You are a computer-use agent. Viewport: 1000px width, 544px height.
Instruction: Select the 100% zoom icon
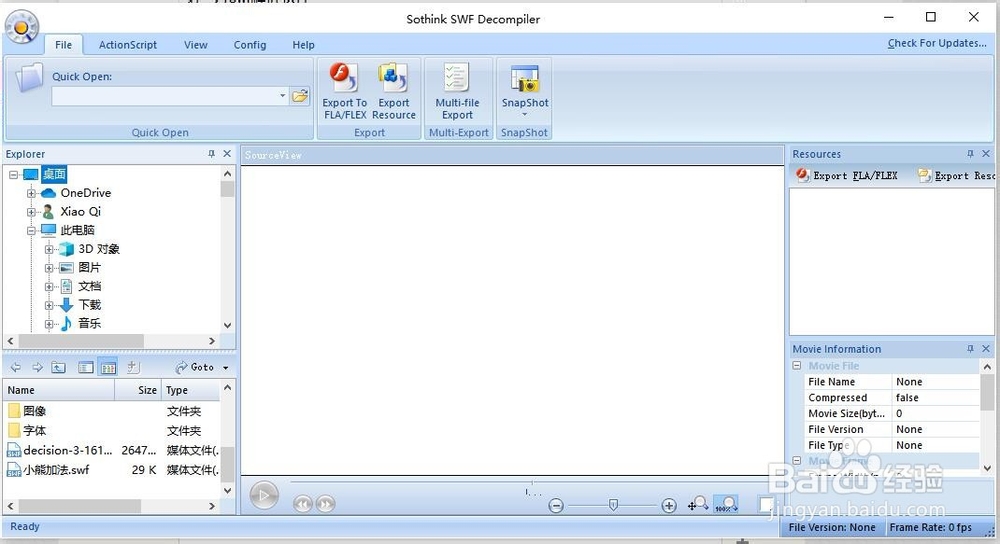pos(726,504)
